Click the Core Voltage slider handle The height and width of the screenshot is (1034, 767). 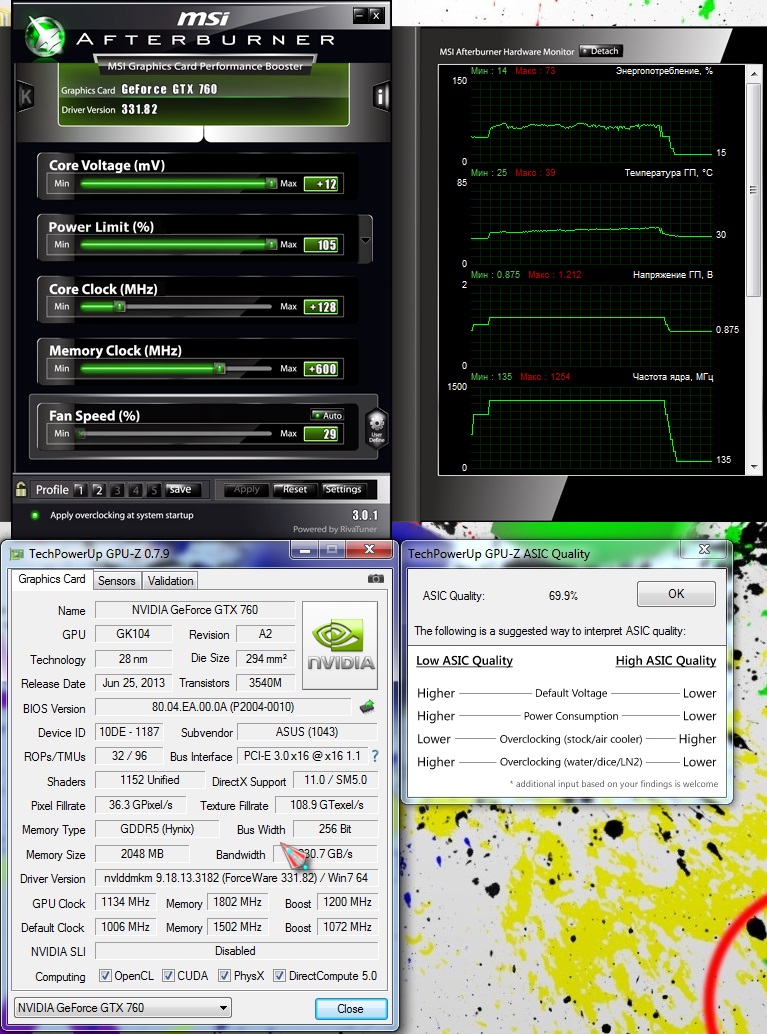(271, 183)
